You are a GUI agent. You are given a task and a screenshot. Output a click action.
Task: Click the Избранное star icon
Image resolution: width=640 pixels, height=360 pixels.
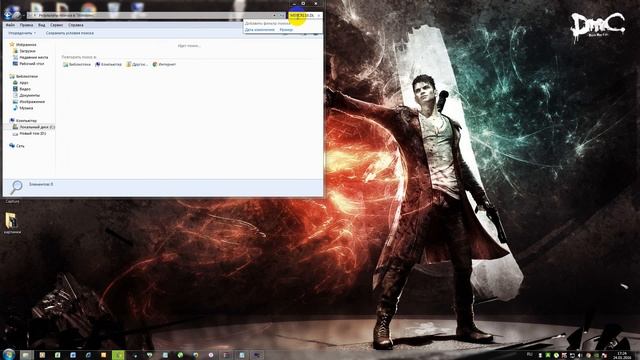coord(12,44)
